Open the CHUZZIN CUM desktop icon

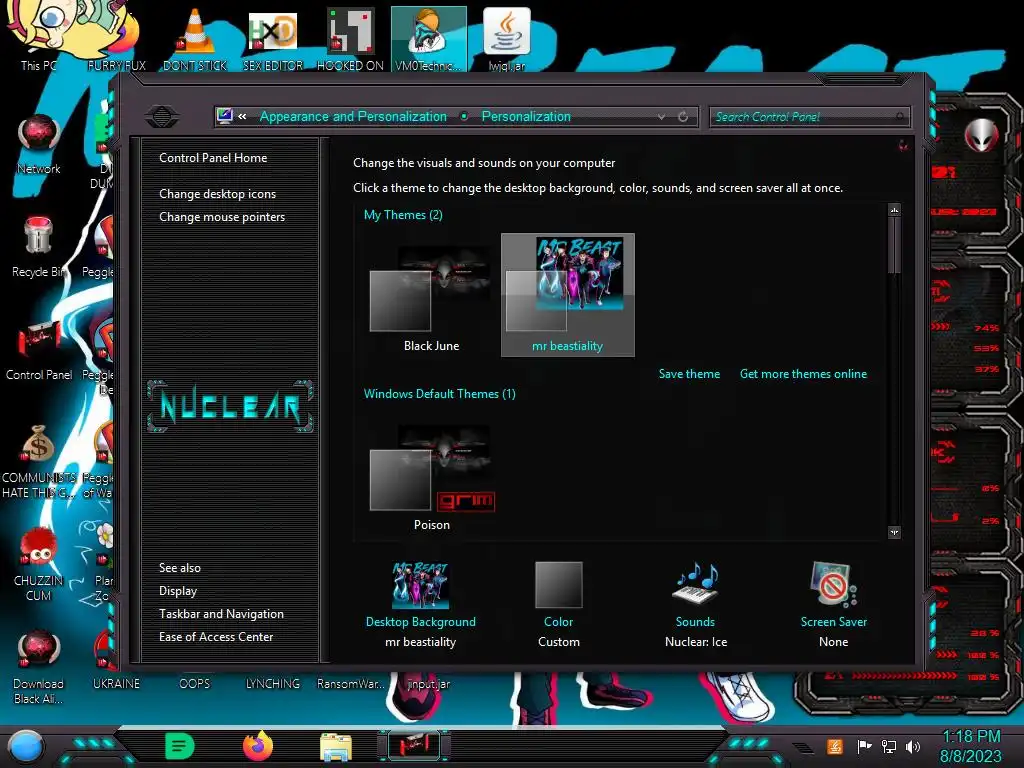click(x=39, y=563)
